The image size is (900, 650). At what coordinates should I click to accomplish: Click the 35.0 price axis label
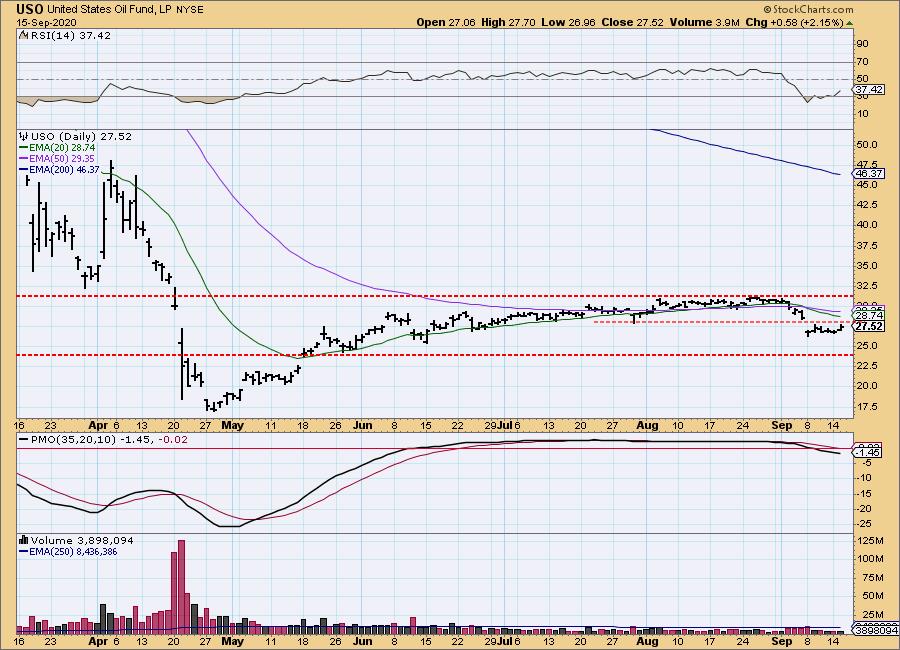coord(867,265)
